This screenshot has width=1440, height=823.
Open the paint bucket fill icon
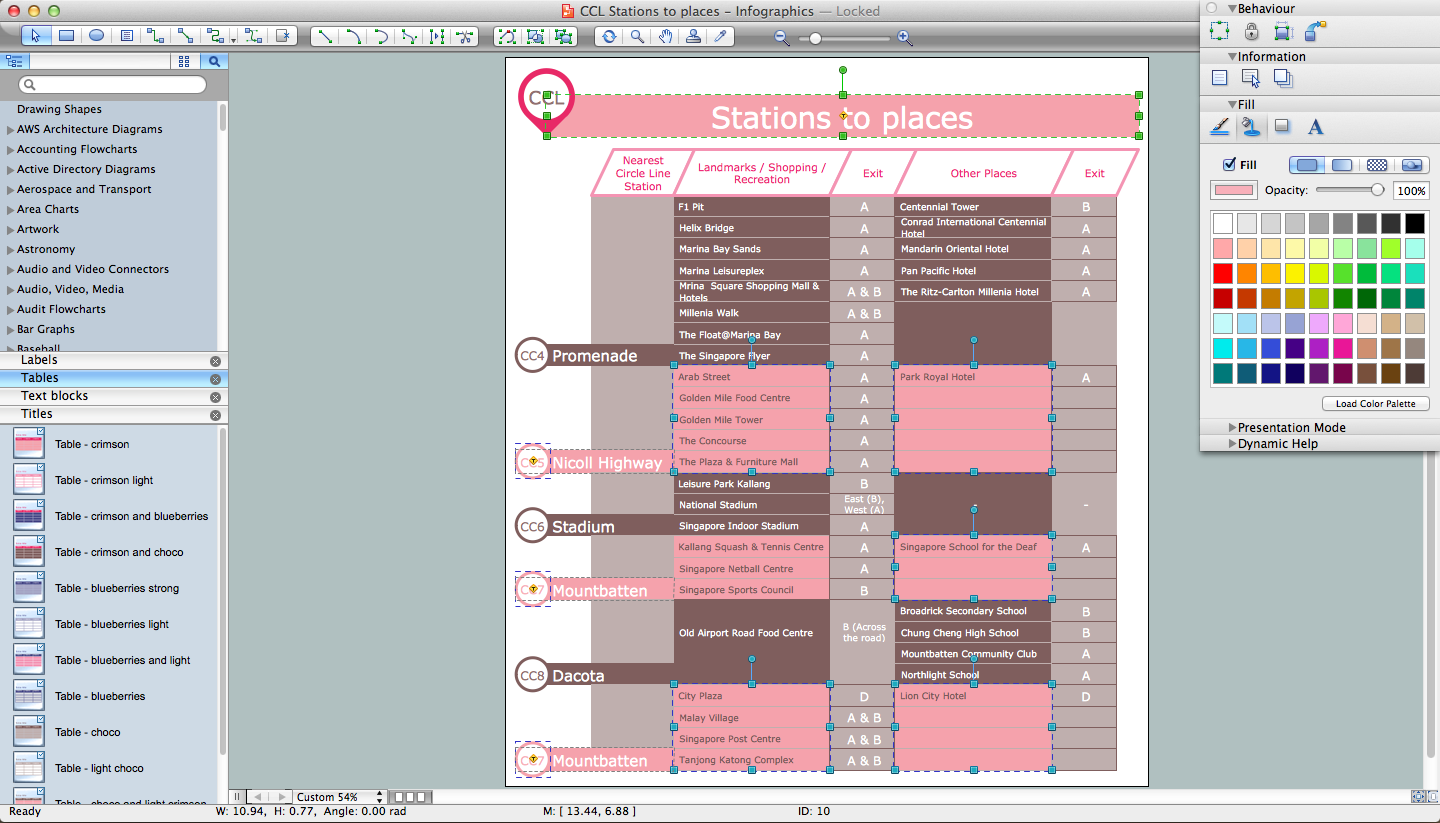coord(1250,126)
